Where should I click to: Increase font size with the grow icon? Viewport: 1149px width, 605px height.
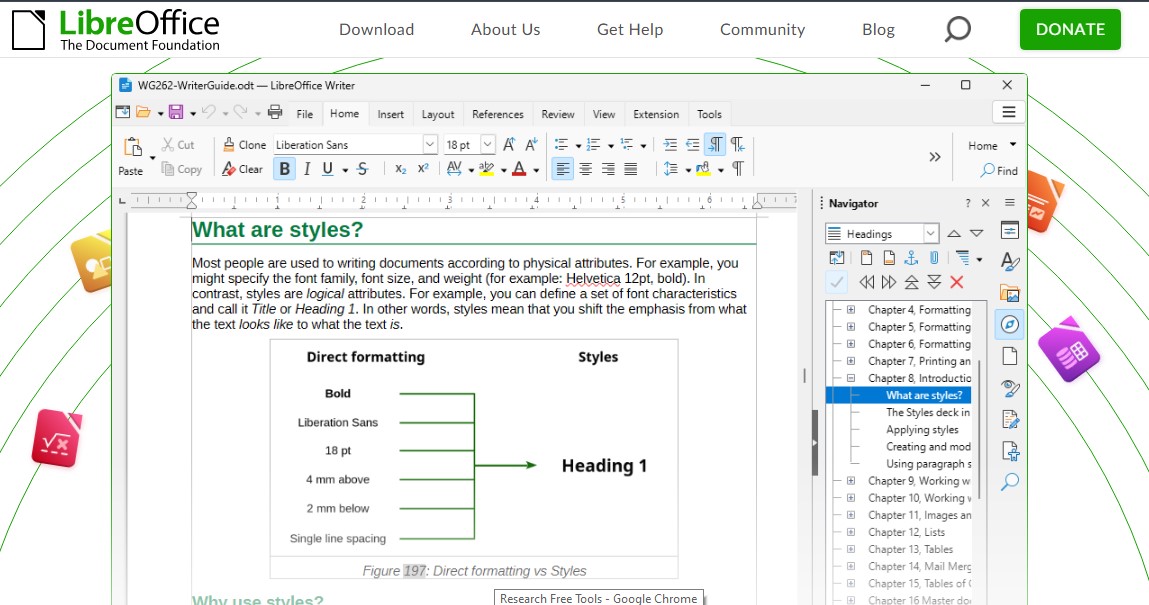509,145
